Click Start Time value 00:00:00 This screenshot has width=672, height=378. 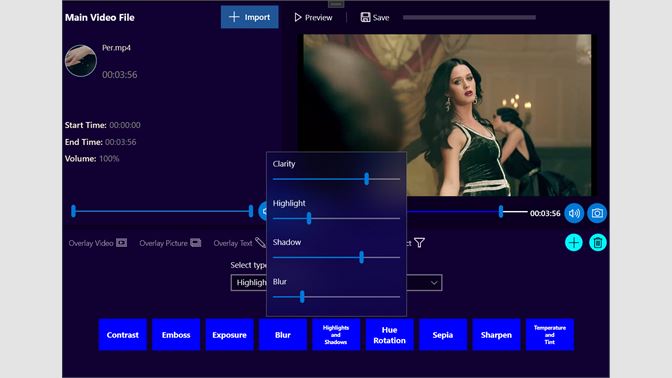pyautogui.click(x=125, y=125)
